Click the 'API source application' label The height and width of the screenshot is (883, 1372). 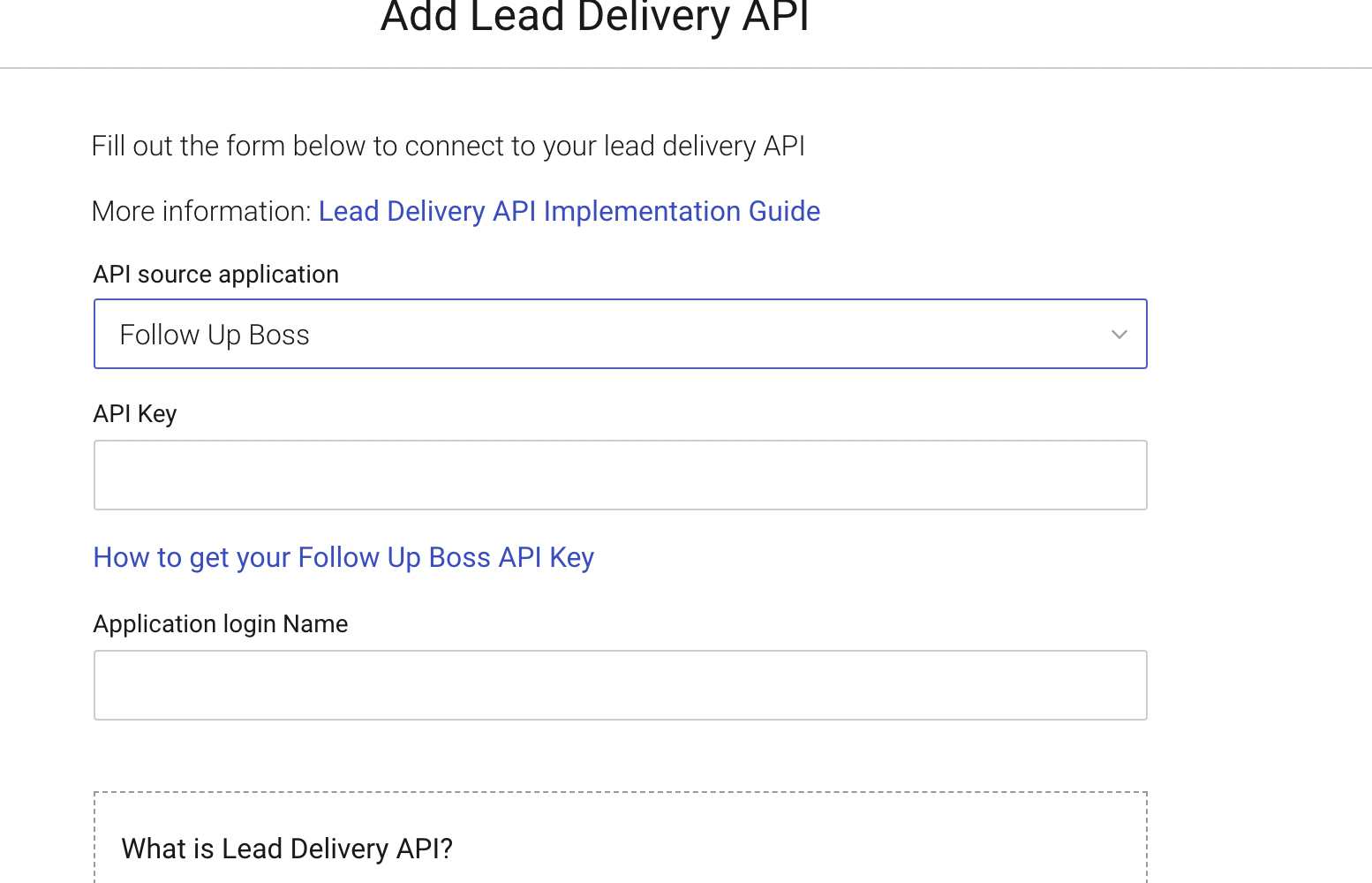(216, 275)
